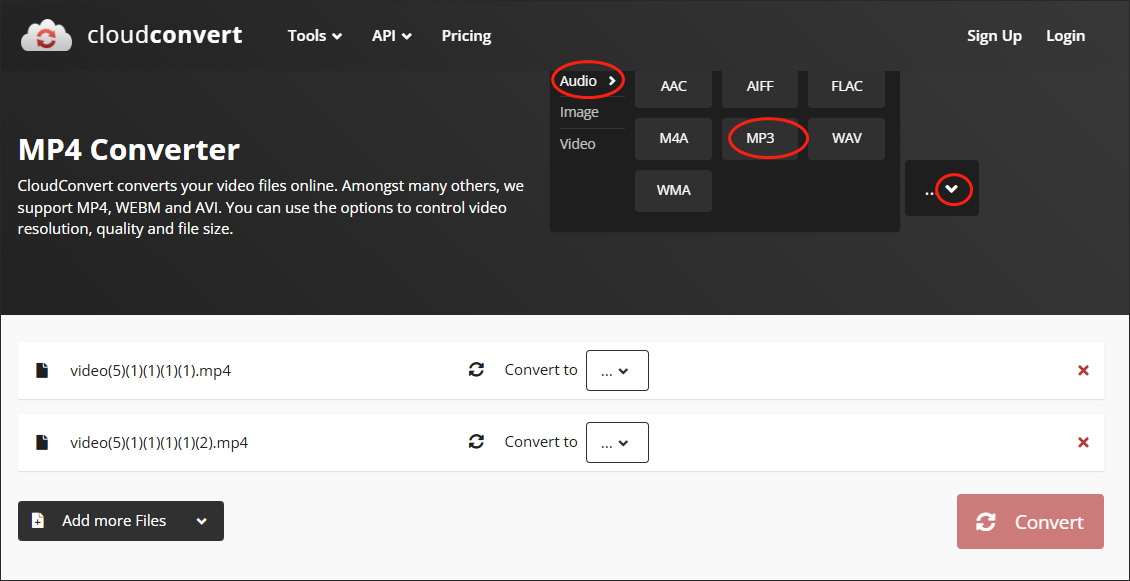Viewport: 1130px width, 581px height.
Task: Click file icon of video(5)(1)(1)(1)(1)(2).mp4
Action: (43, 443)
